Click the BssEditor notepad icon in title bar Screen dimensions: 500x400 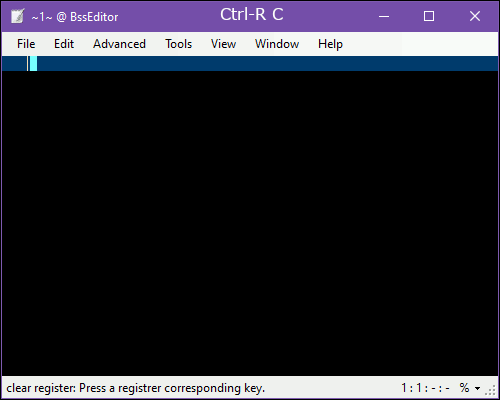point(17,16)
